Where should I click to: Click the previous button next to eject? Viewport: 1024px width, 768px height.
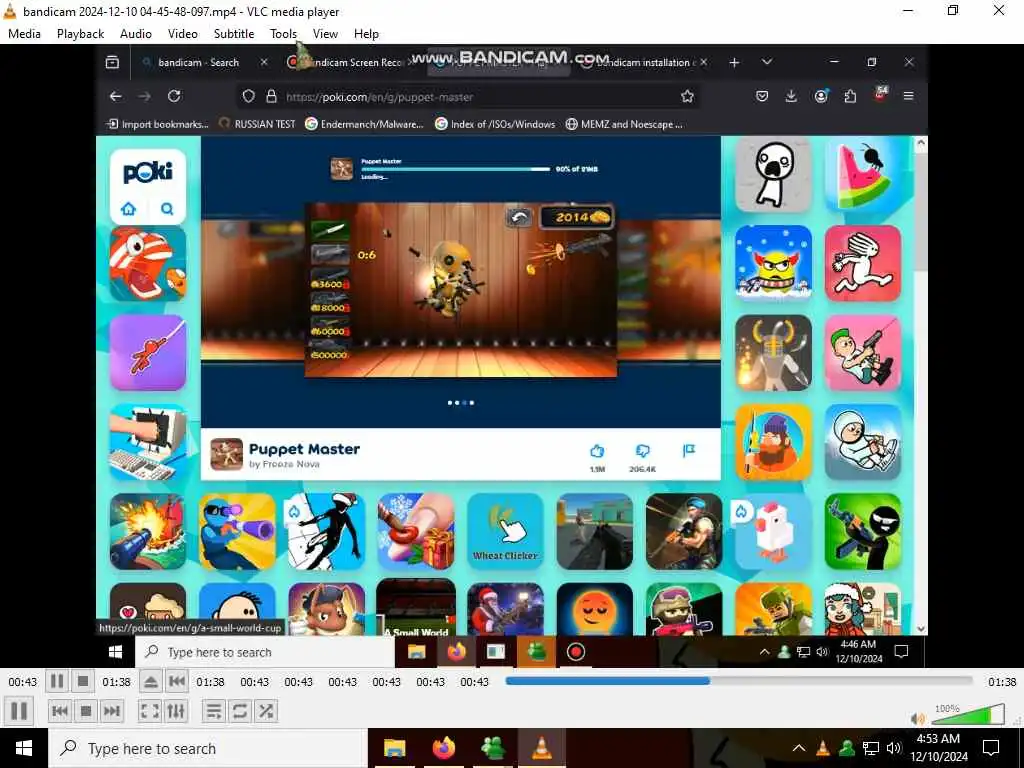point(176,682)
